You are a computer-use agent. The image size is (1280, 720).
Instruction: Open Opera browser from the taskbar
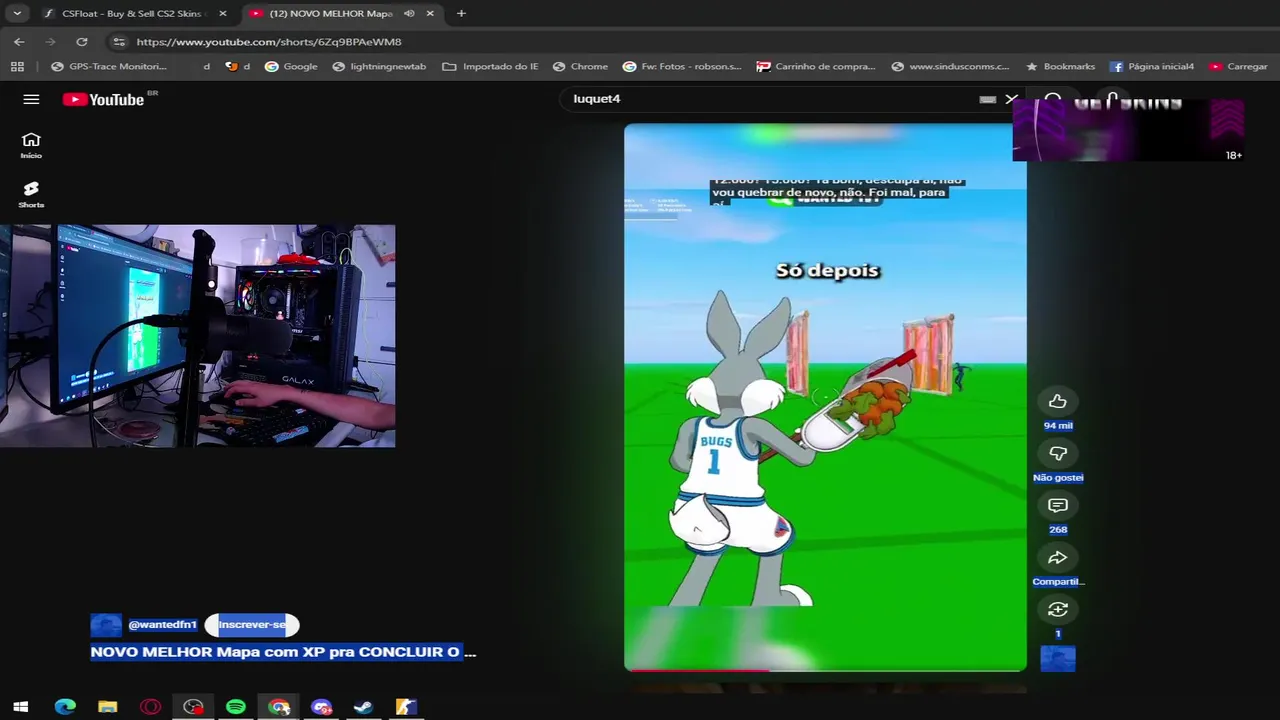[151, 707]
